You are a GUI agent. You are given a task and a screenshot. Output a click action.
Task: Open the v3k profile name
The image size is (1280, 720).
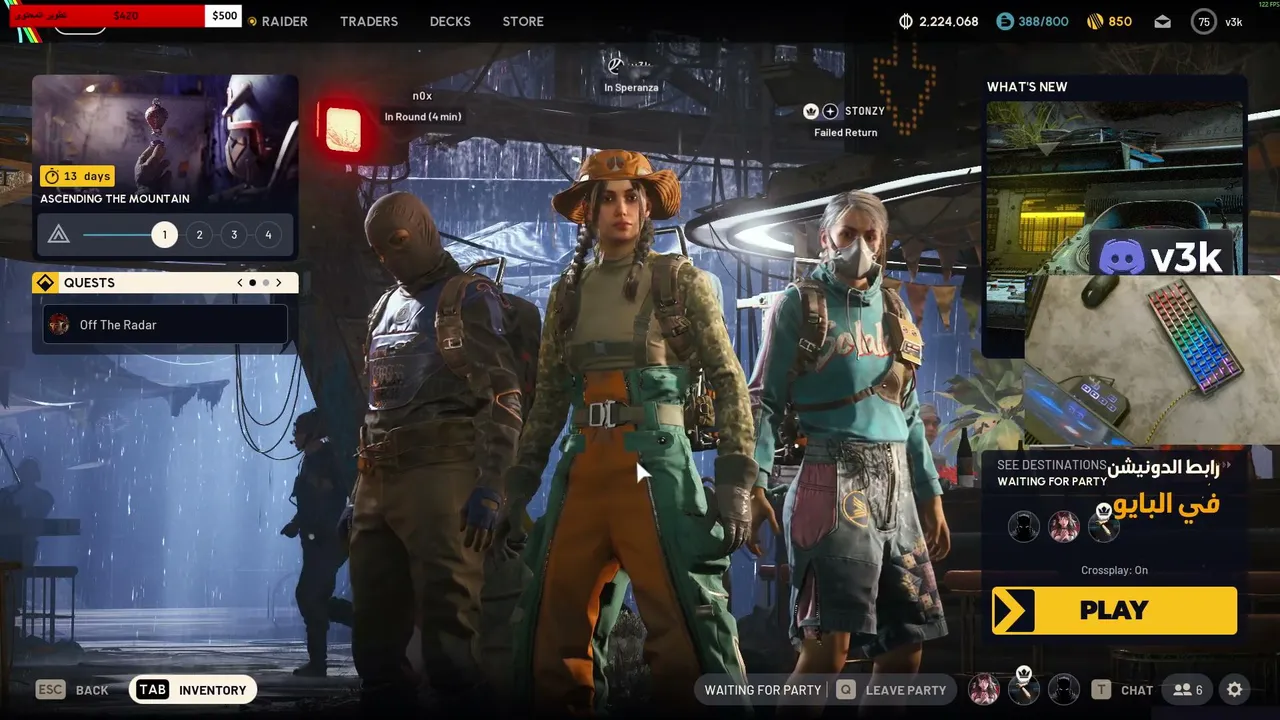pyautogui.click(x=1234, y=22)
